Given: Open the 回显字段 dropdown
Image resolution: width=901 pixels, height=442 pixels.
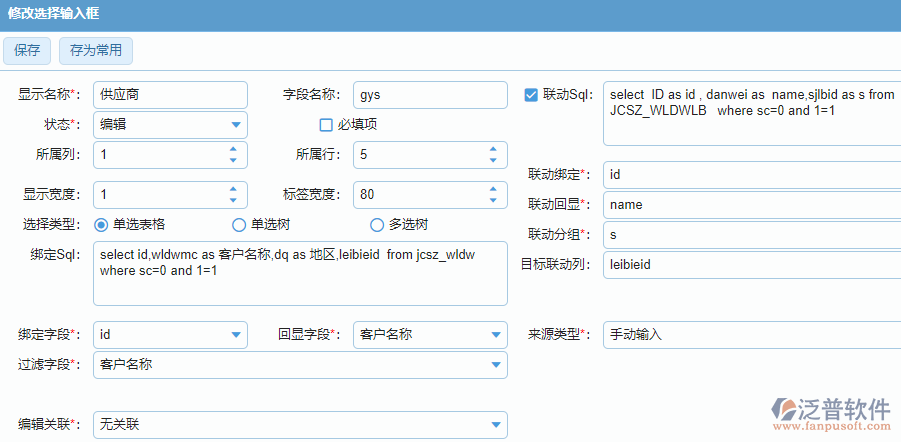Looking at the screenshot, I should tap(495, 335).
